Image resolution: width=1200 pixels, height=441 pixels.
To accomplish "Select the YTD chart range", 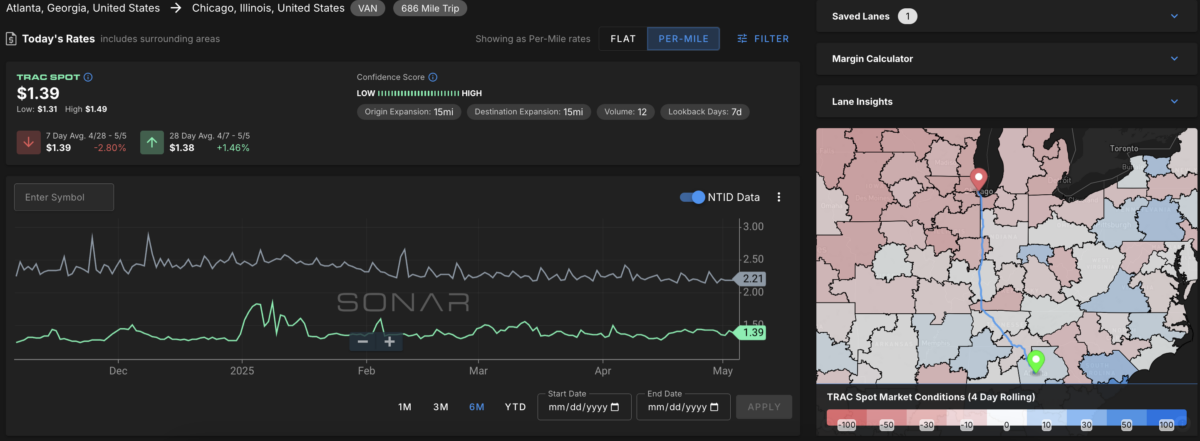I will [x=516, y=407].
